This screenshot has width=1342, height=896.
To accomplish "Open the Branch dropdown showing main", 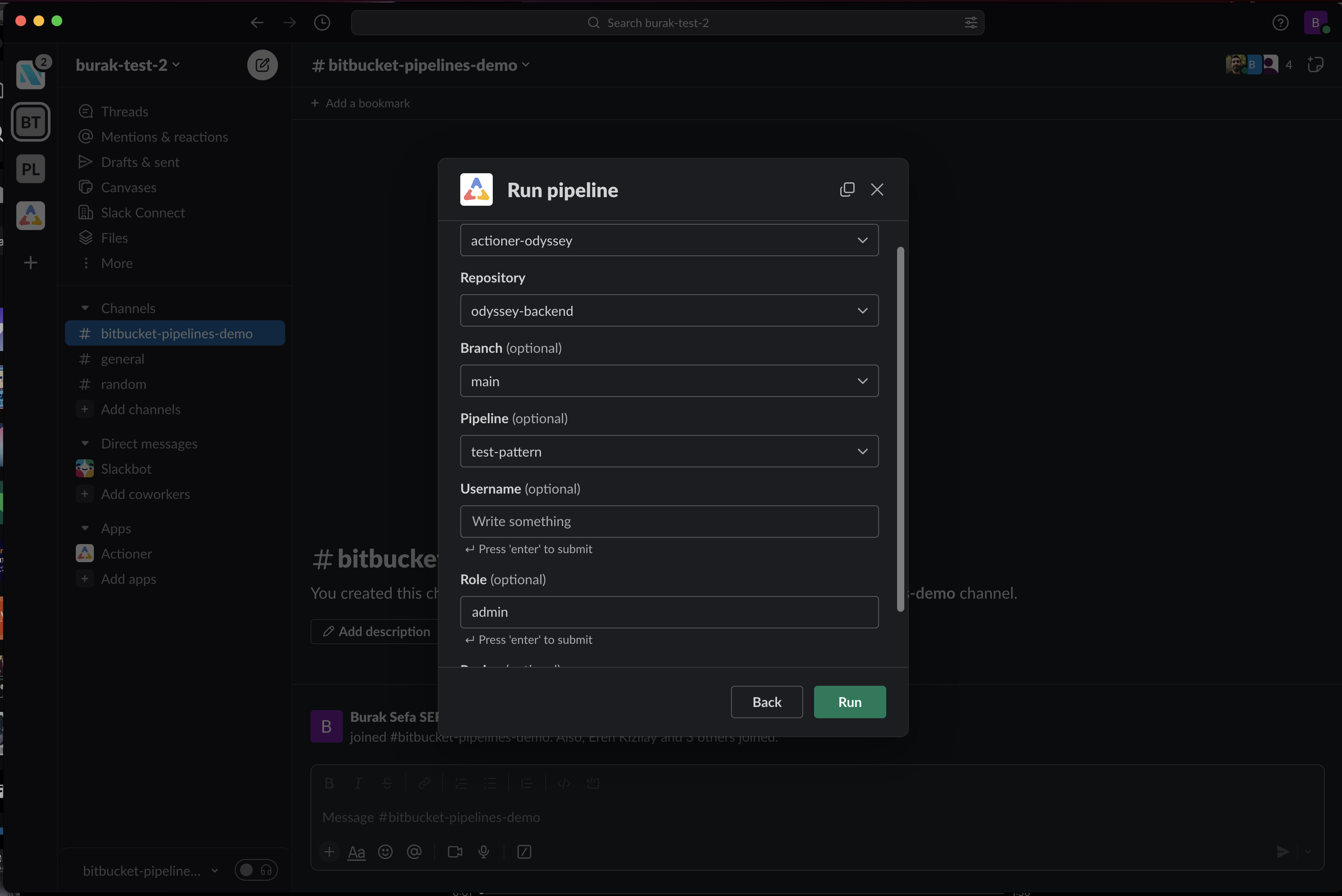I will coord(669,381).
